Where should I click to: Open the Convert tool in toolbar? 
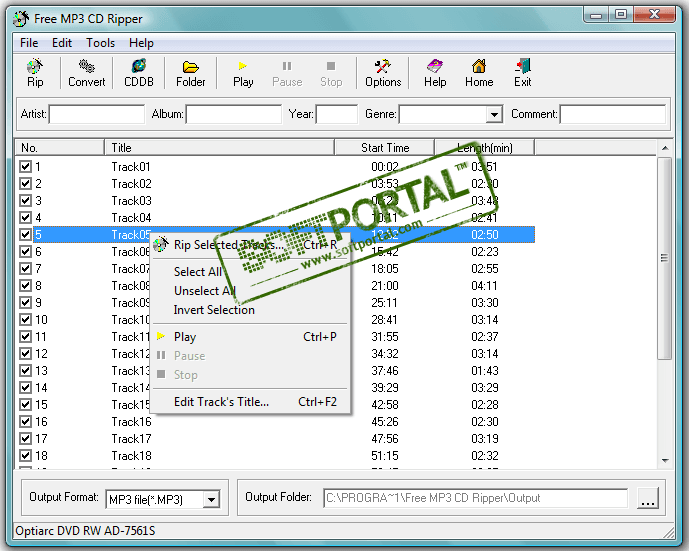(87, 72)
